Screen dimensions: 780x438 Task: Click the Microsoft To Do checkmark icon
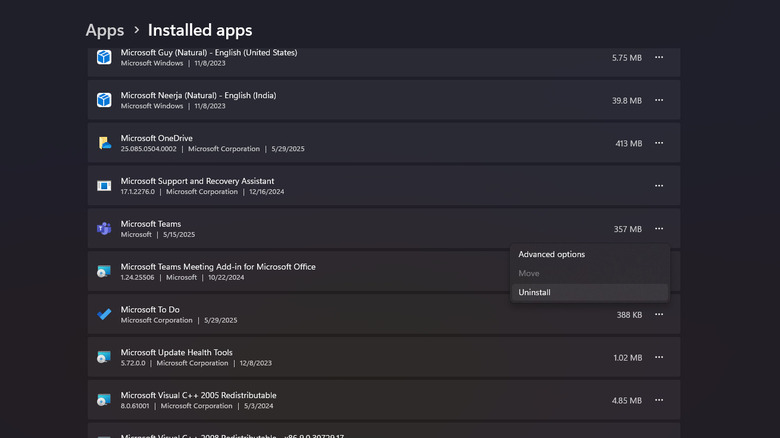104,314
